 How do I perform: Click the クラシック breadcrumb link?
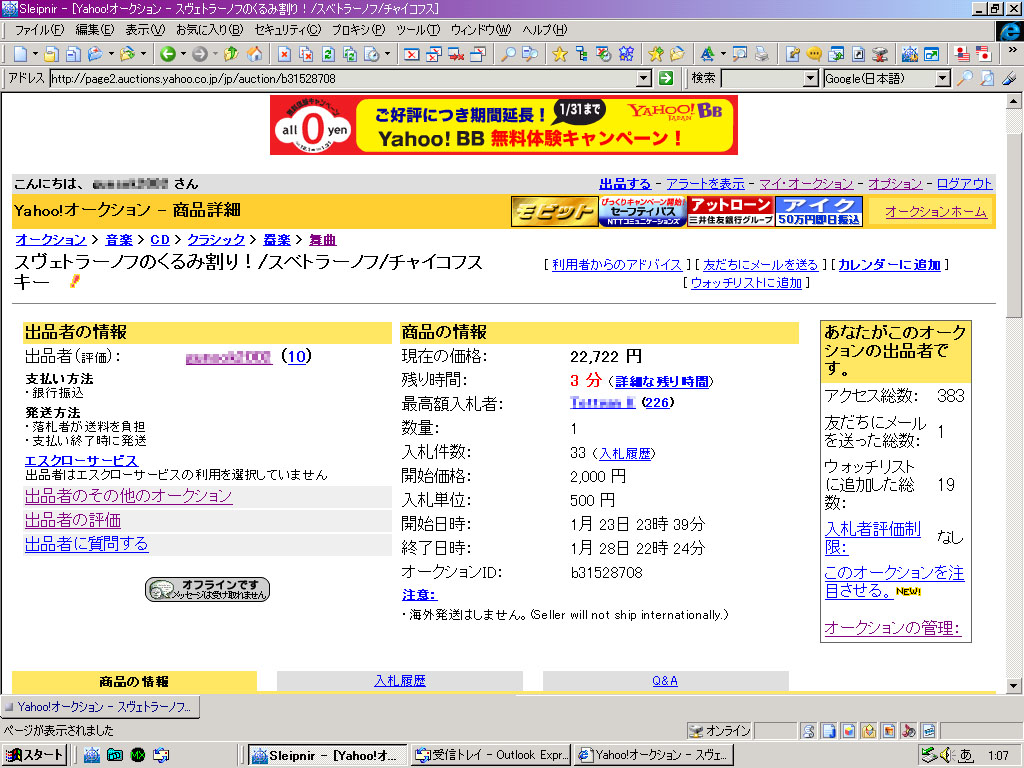point(216,240)
